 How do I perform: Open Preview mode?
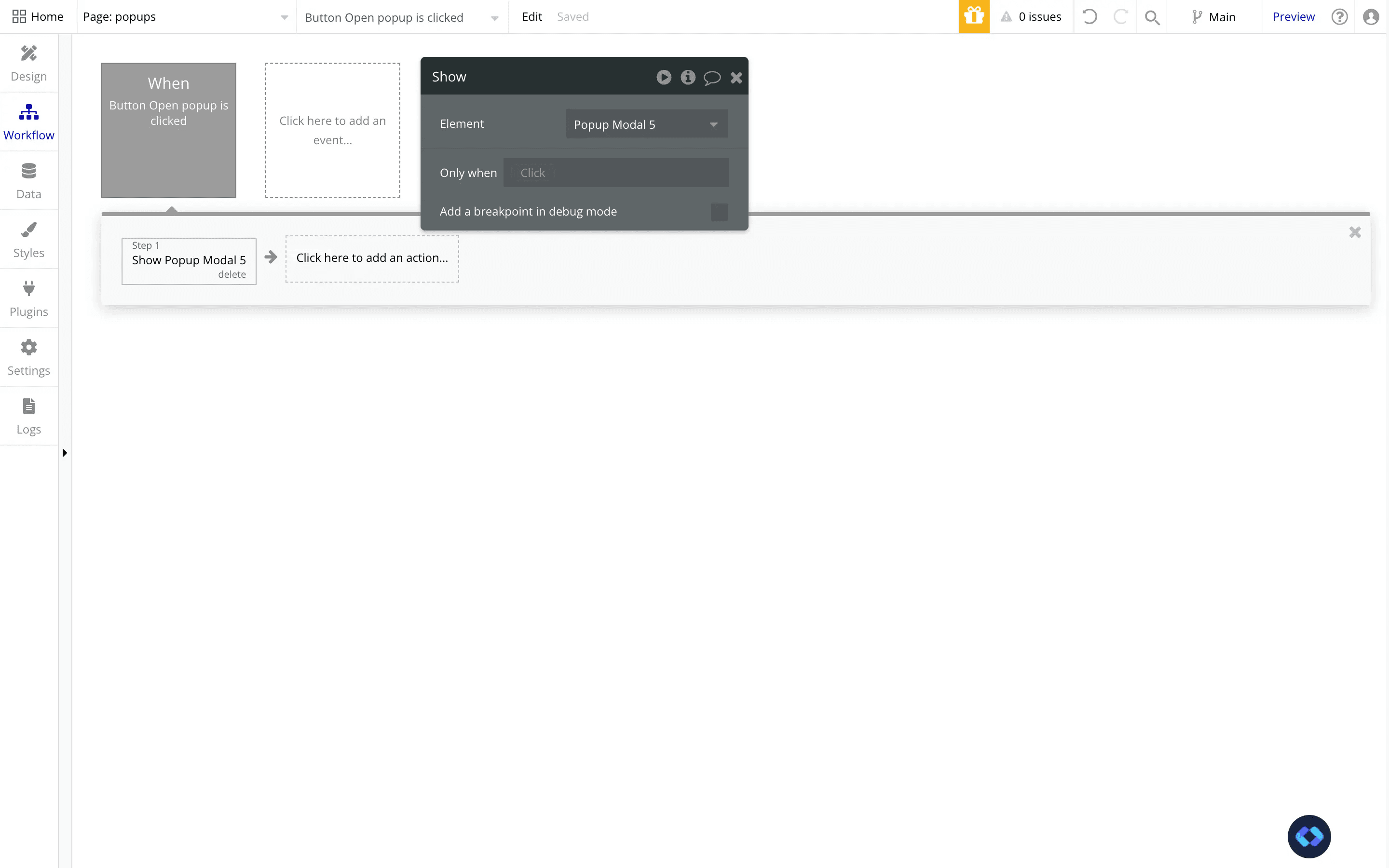(x=1293, y=17)
